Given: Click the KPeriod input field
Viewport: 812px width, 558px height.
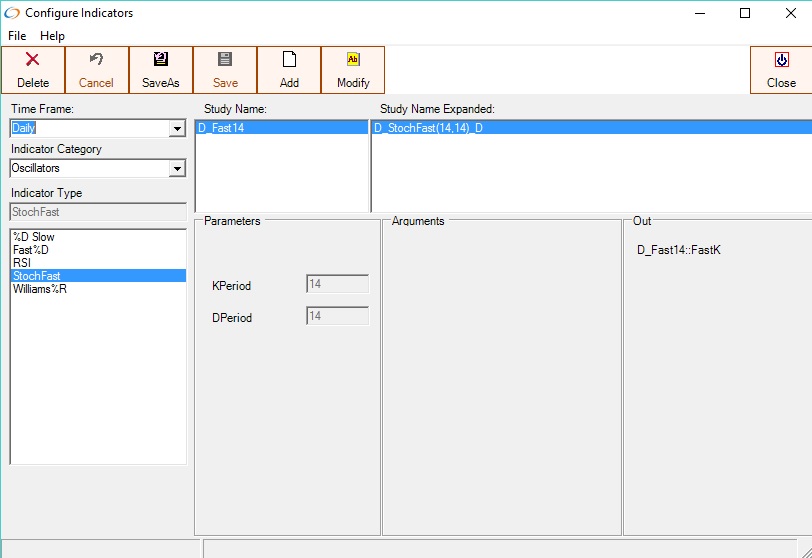Looking at the screenshot, I should (x=337, y=285).
